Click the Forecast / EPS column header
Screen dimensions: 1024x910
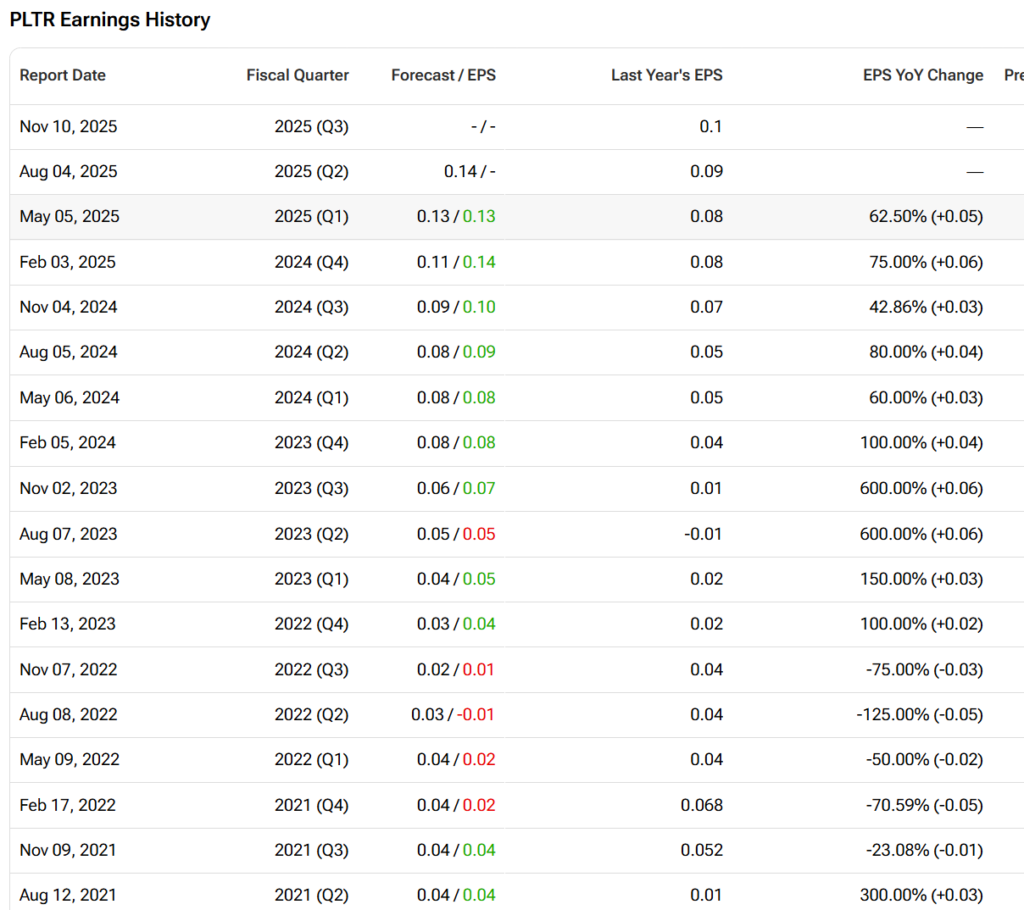point(443,75)
